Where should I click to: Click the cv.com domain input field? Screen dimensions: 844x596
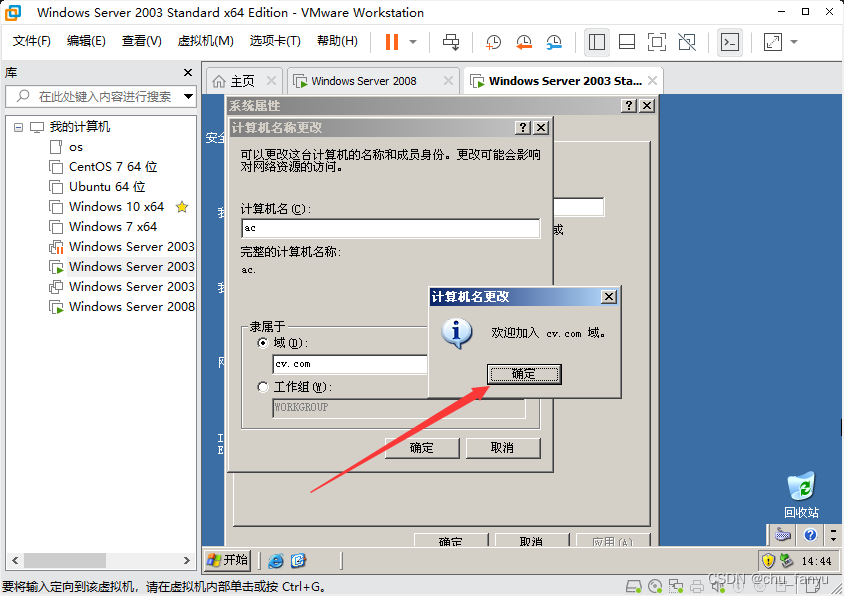pyautogui.click(x=350, y=364)
